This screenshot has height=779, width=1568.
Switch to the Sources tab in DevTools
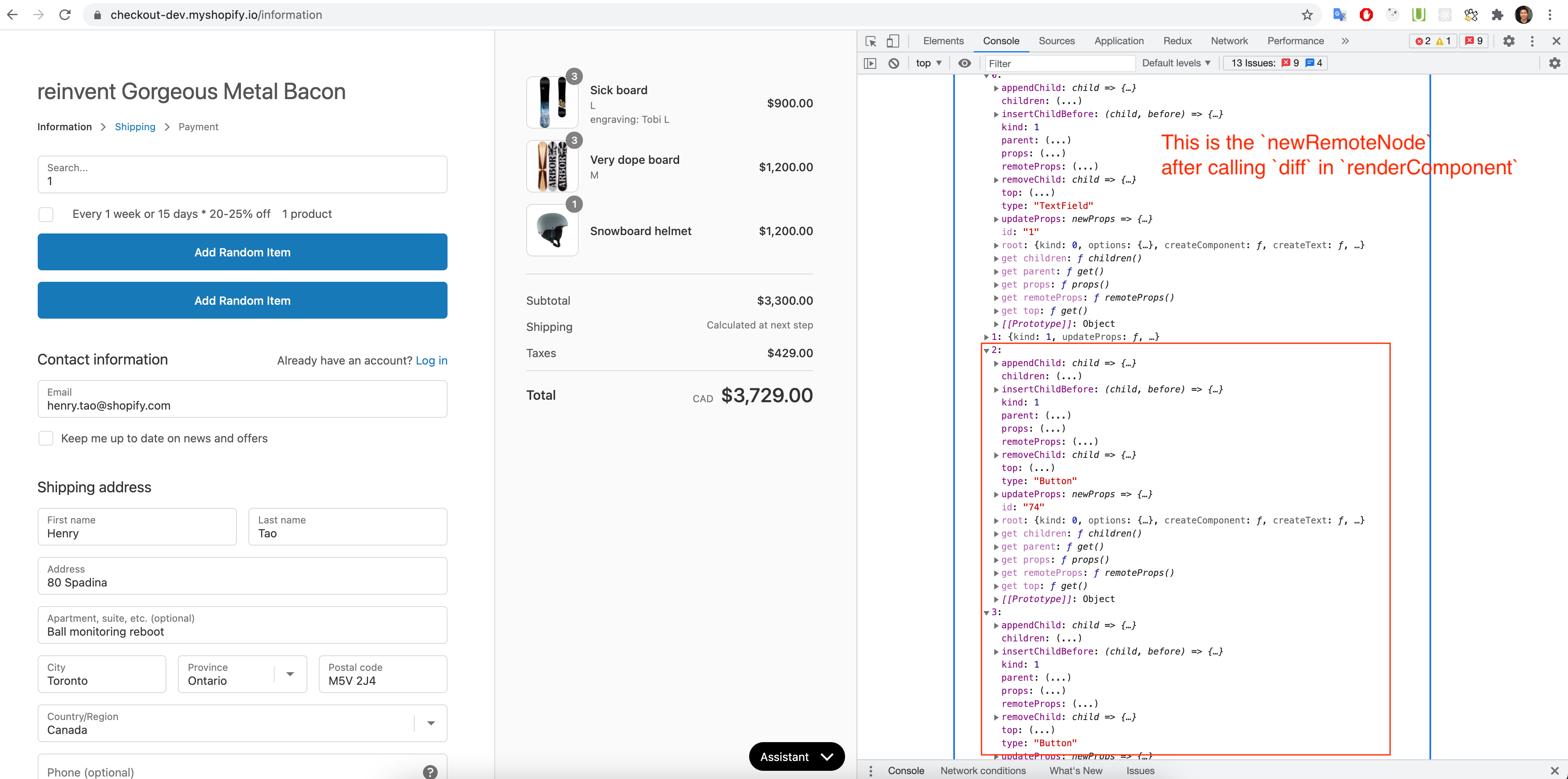pos(1057,41)
